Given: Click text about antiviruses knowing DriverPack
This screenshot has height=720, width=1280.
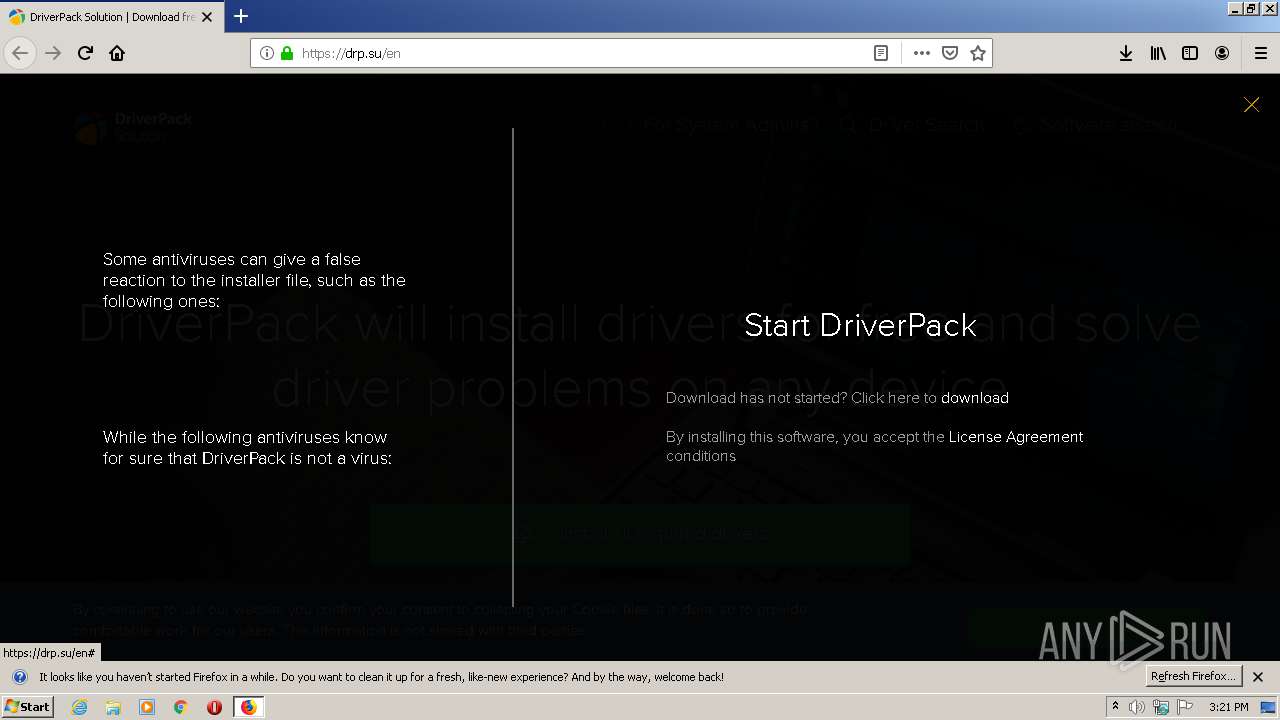Looking at the screenshot, I should coord(247,448).
